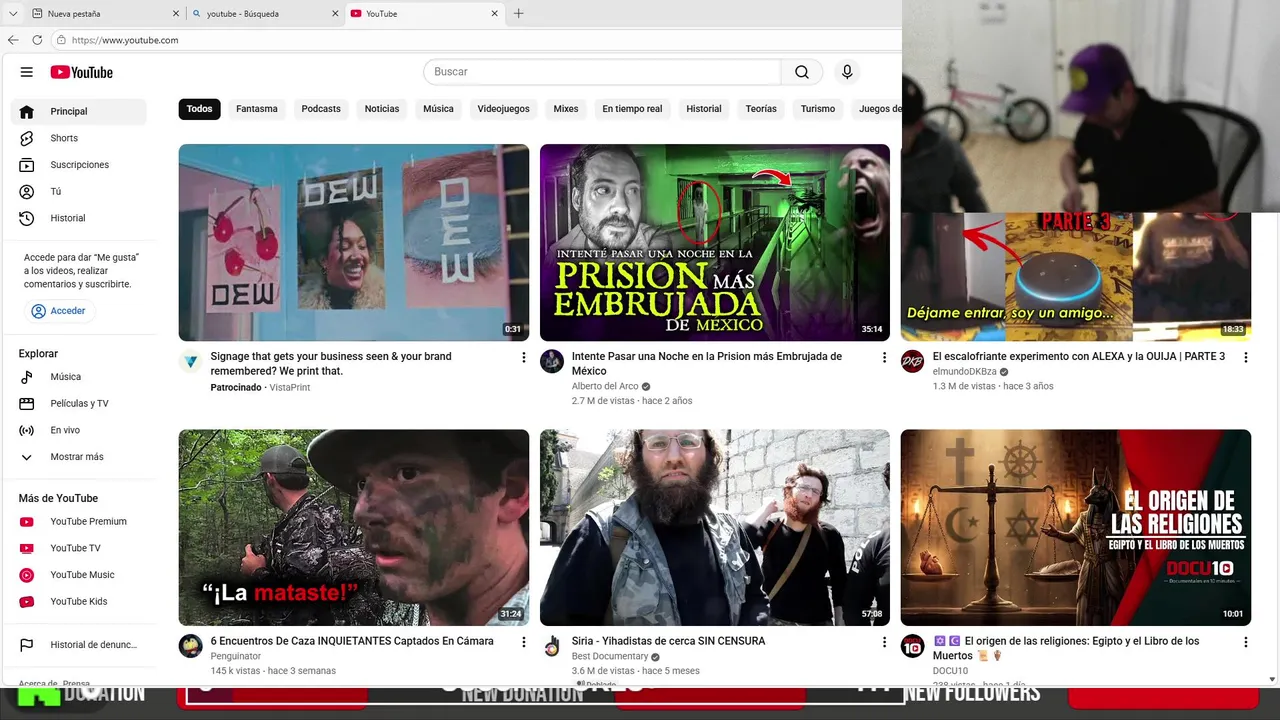The width and height of the screenshot is (1280, 720).
Task: Start voice search with microphone icon
Action: (847, 72)
